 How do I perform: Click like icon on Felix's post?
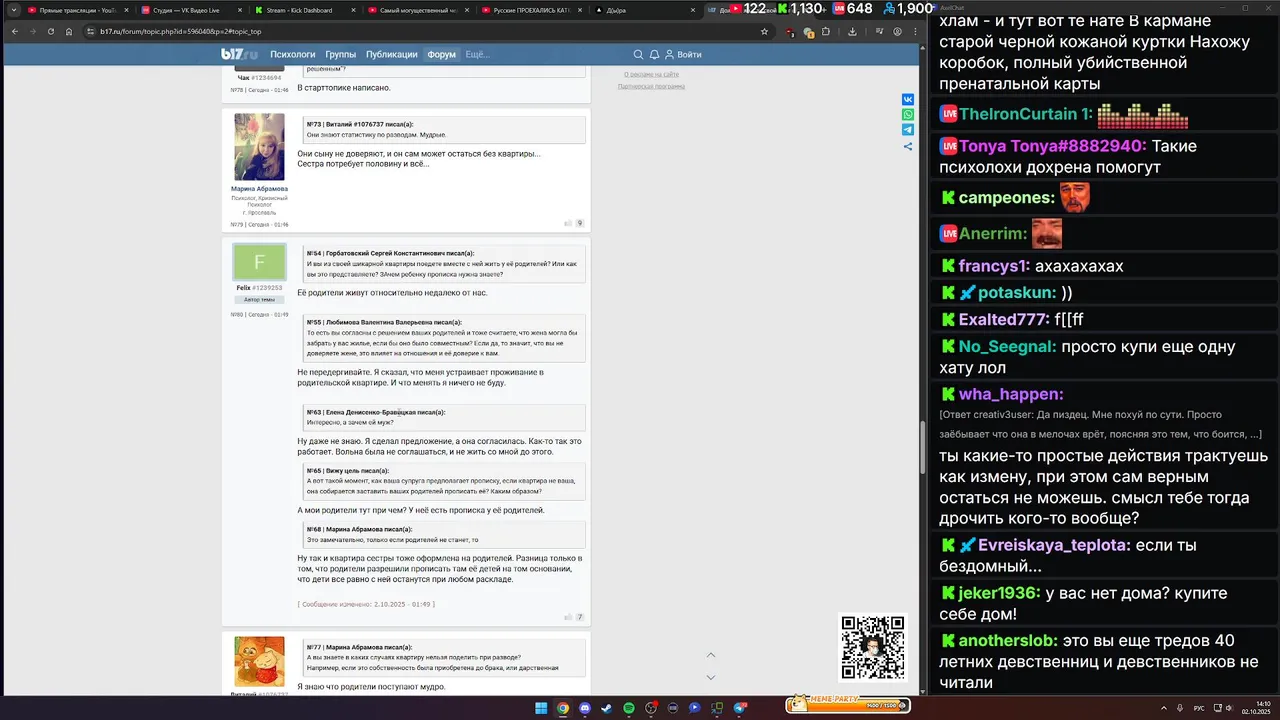coord(568,617)
